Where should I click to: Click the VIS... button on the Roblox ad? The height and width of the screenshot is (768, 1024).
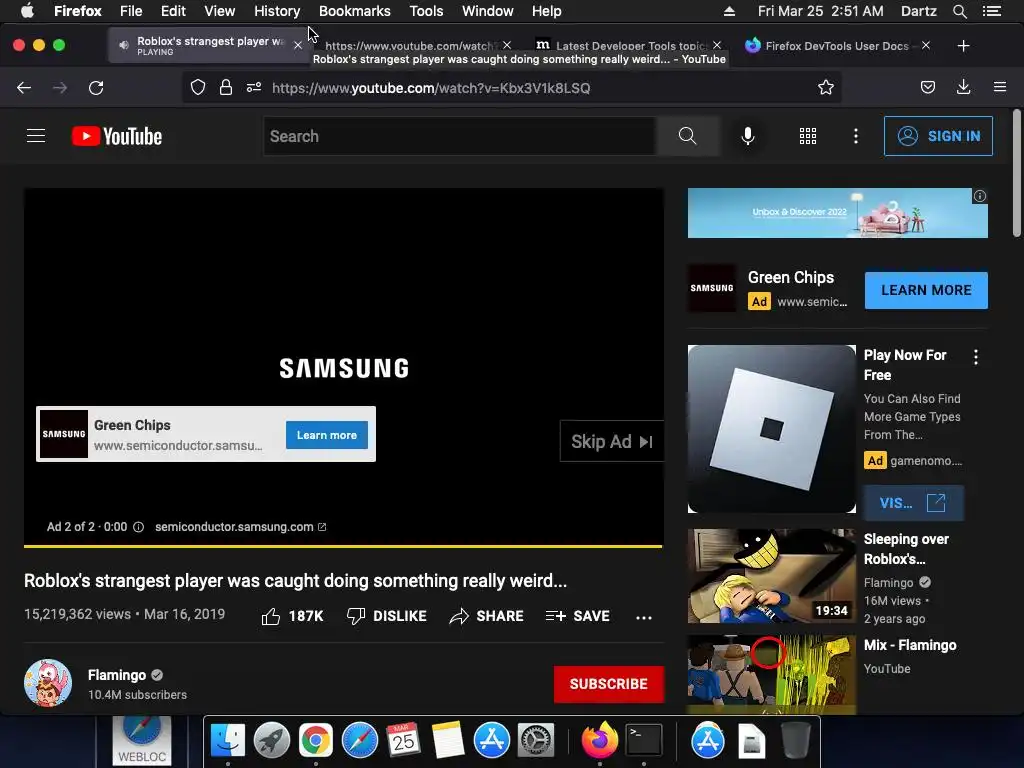coord(913,503)
